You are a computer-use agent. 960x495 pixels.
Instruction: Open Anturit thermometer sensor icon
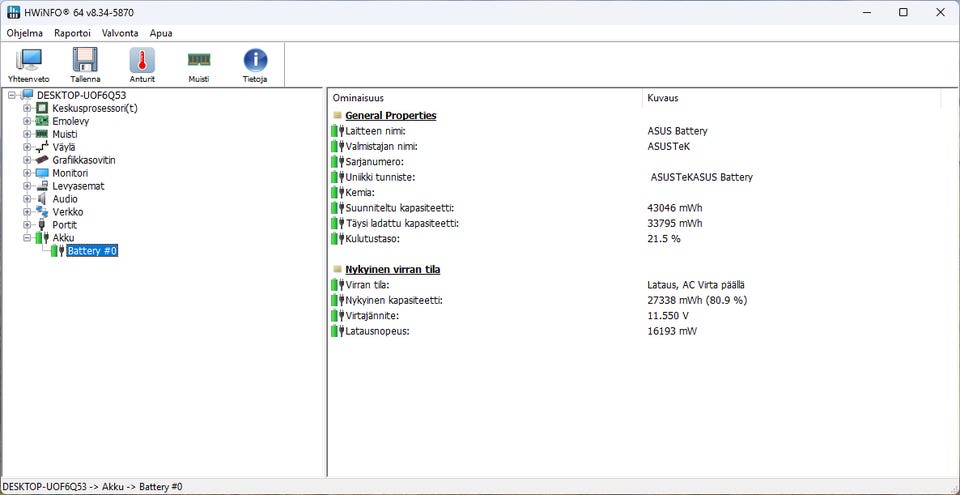point(142,61)
